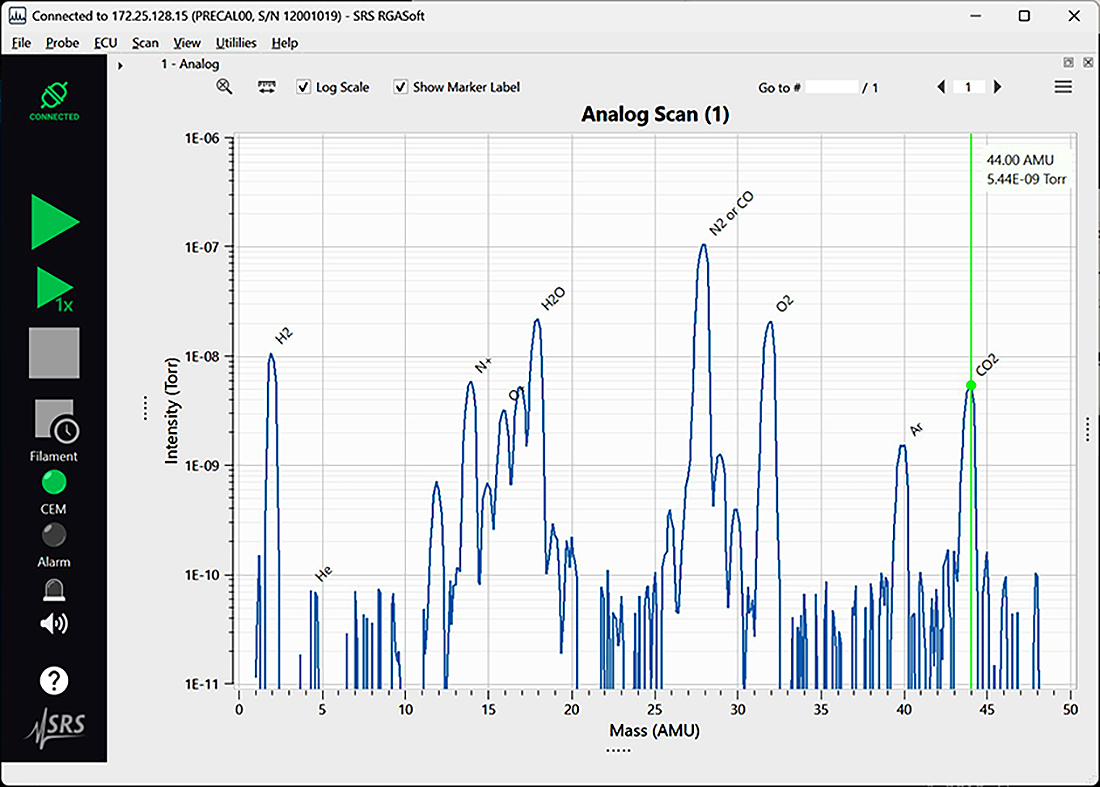Run a single scan with 1x button
Screen dimensions: 1100x787
click(55, 288)
